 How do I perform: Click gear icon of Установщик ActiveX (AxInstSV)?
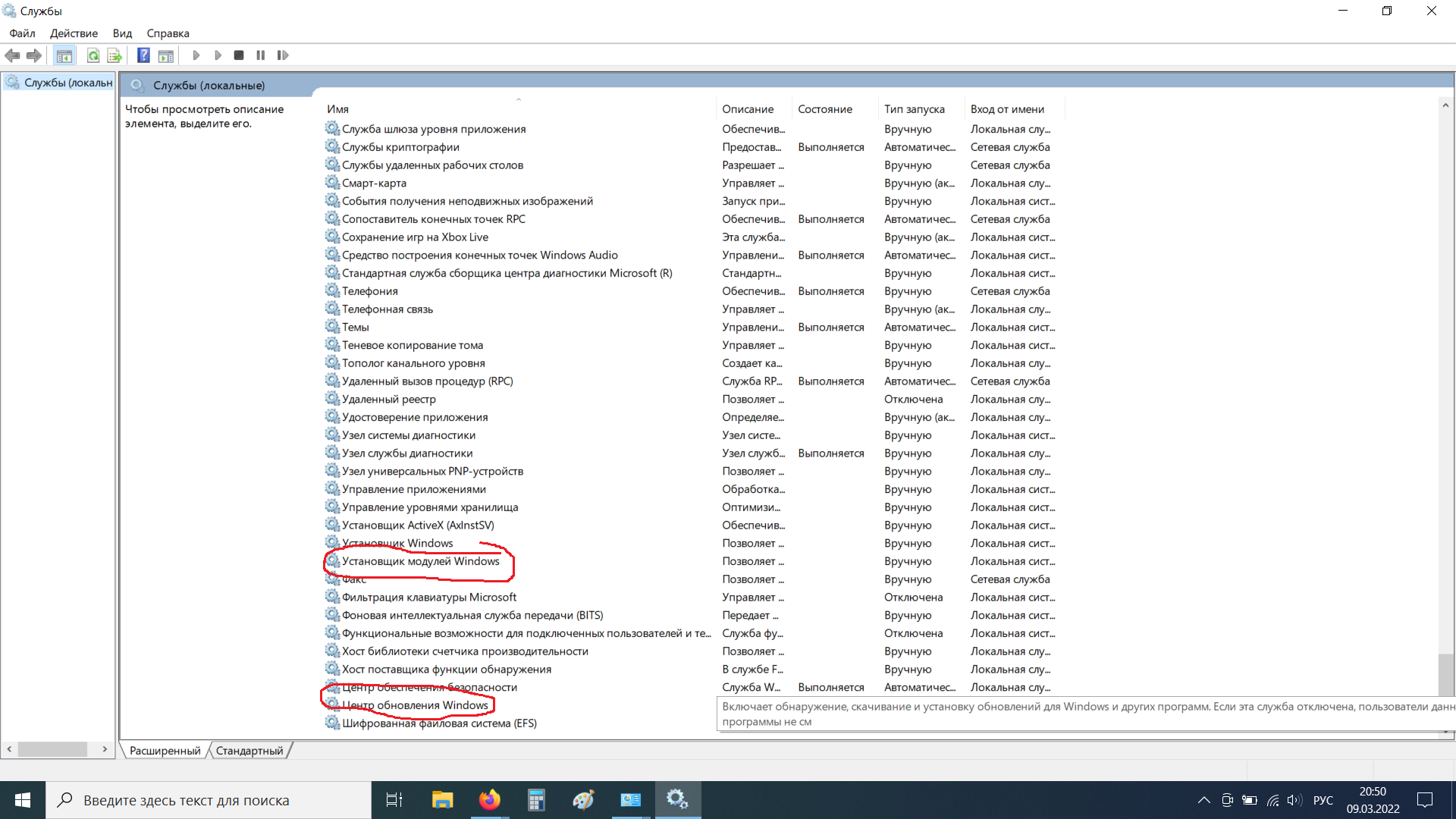tap(332, 525)
